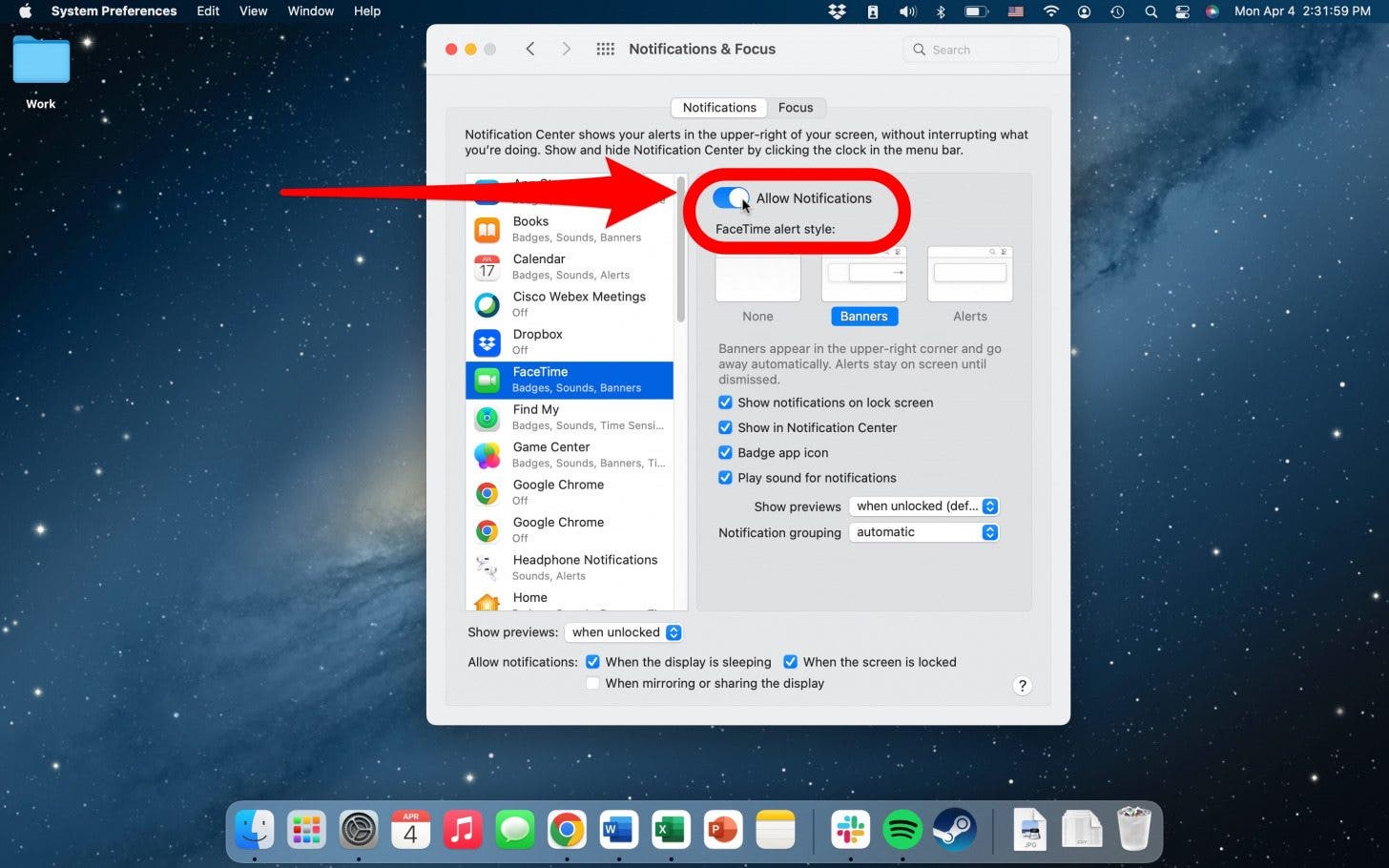Click the Search field in preferences window

(981, 50)
